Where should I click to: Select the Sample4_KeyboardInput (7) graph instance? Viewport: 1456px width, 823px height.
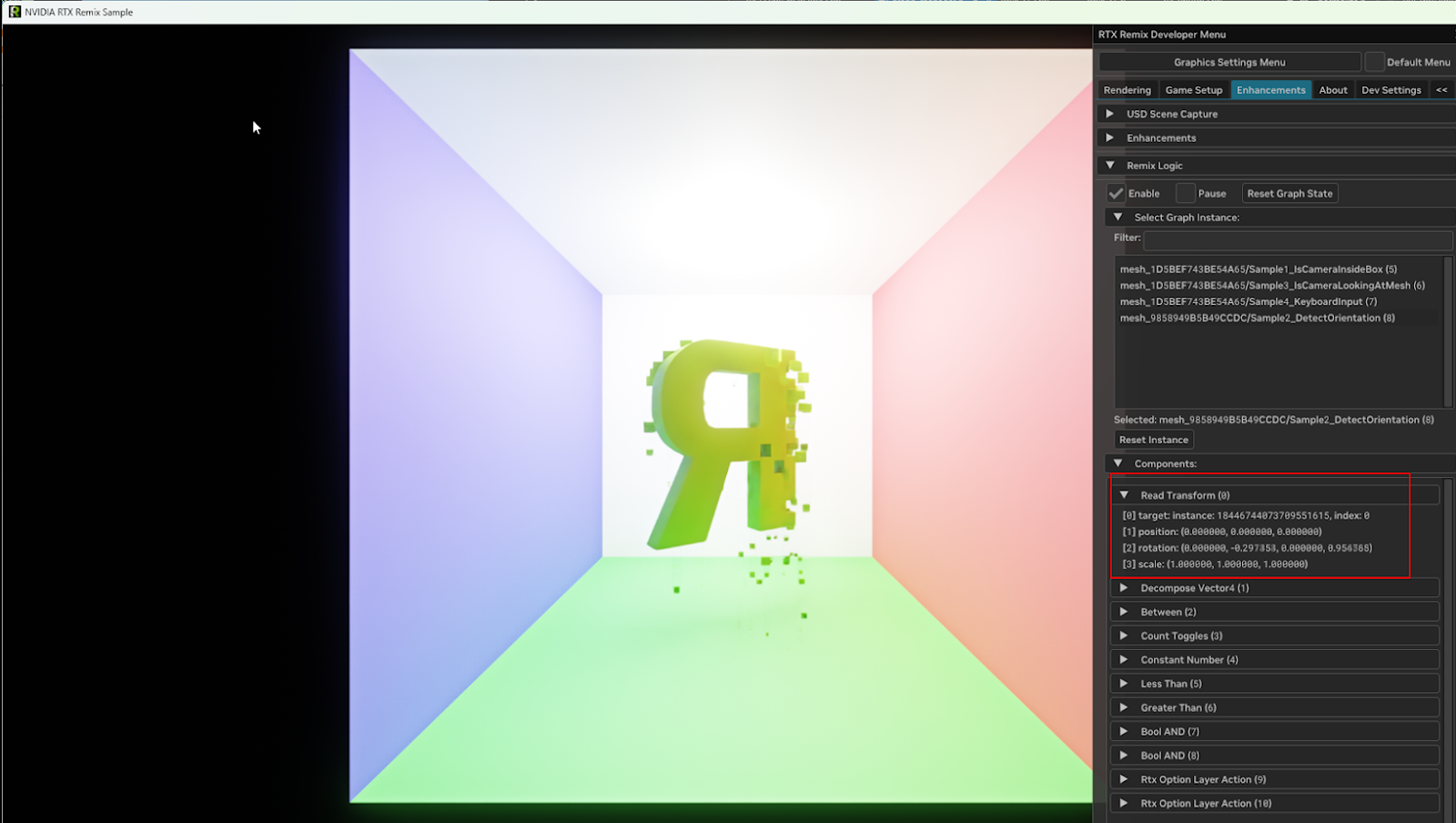1248,301
